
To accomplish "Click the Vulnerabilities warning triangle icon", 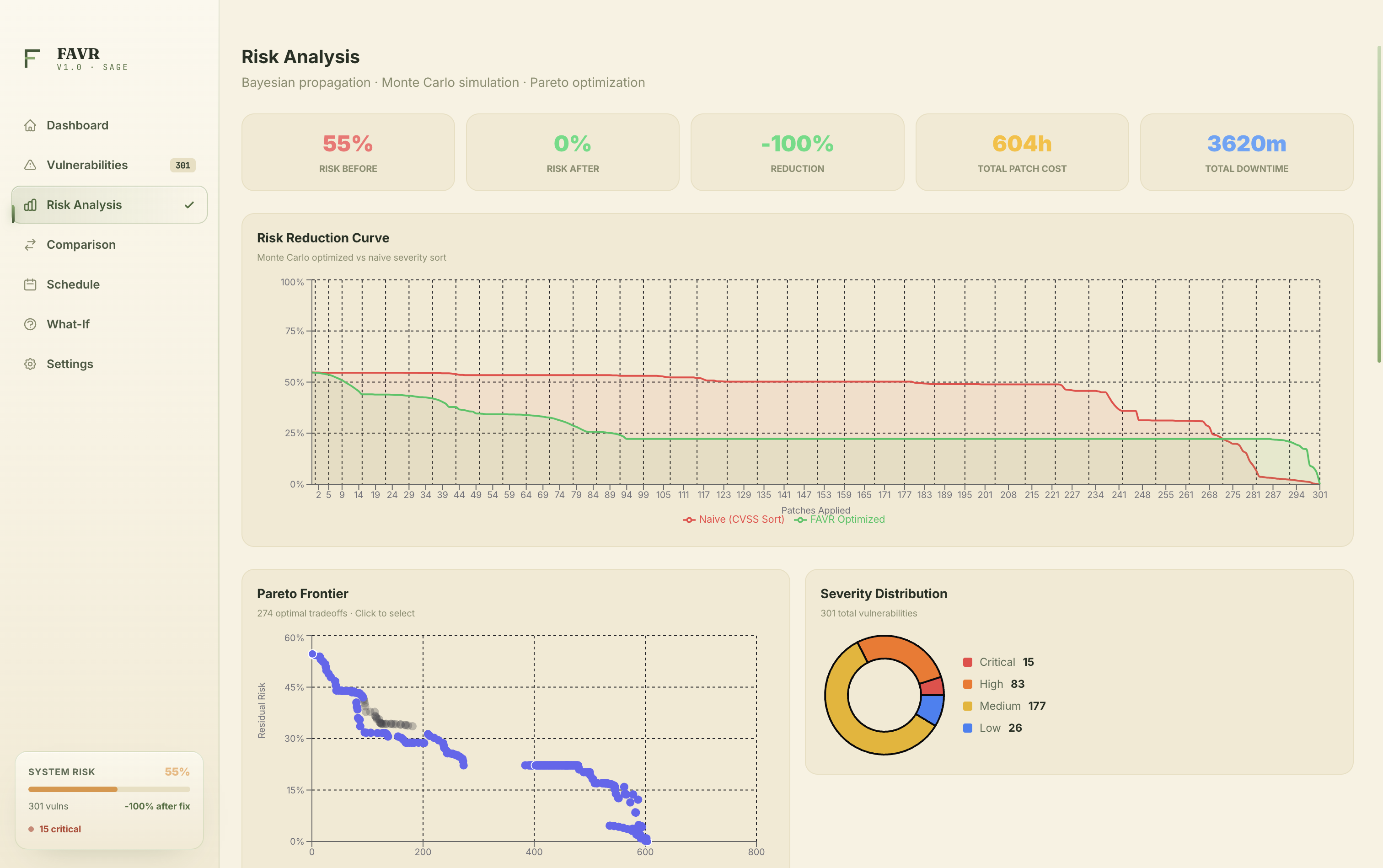I will 31,166.
